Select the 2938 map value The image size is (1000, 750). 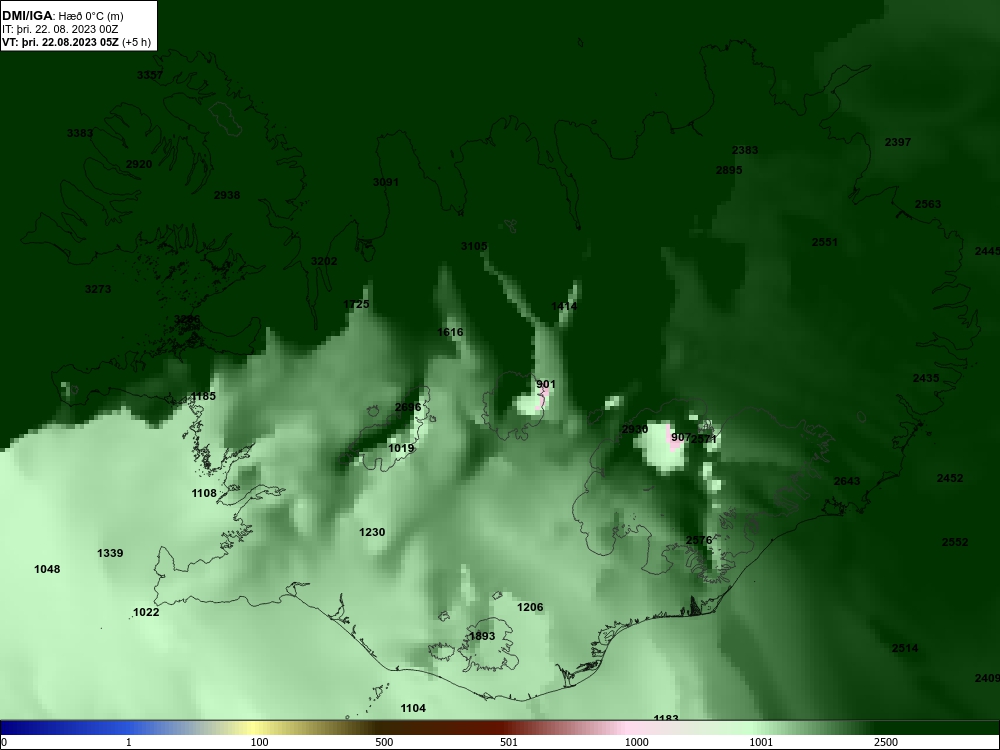[x=227, y=195]
